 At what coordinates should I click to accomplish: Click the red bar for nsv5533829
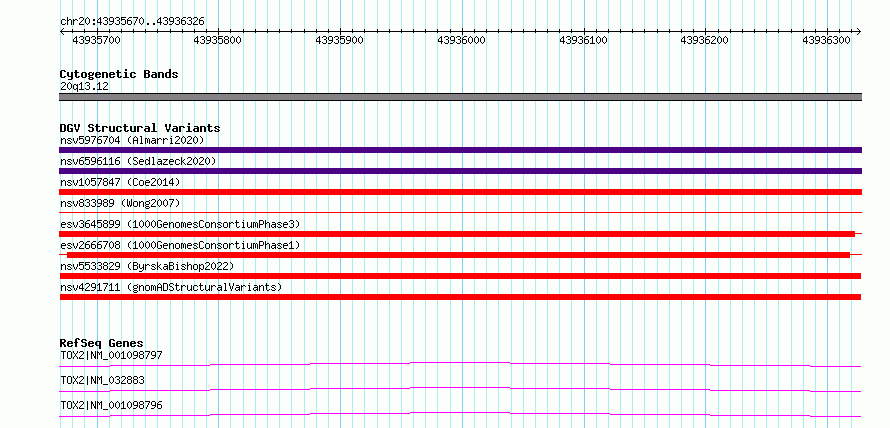[460, 276]
